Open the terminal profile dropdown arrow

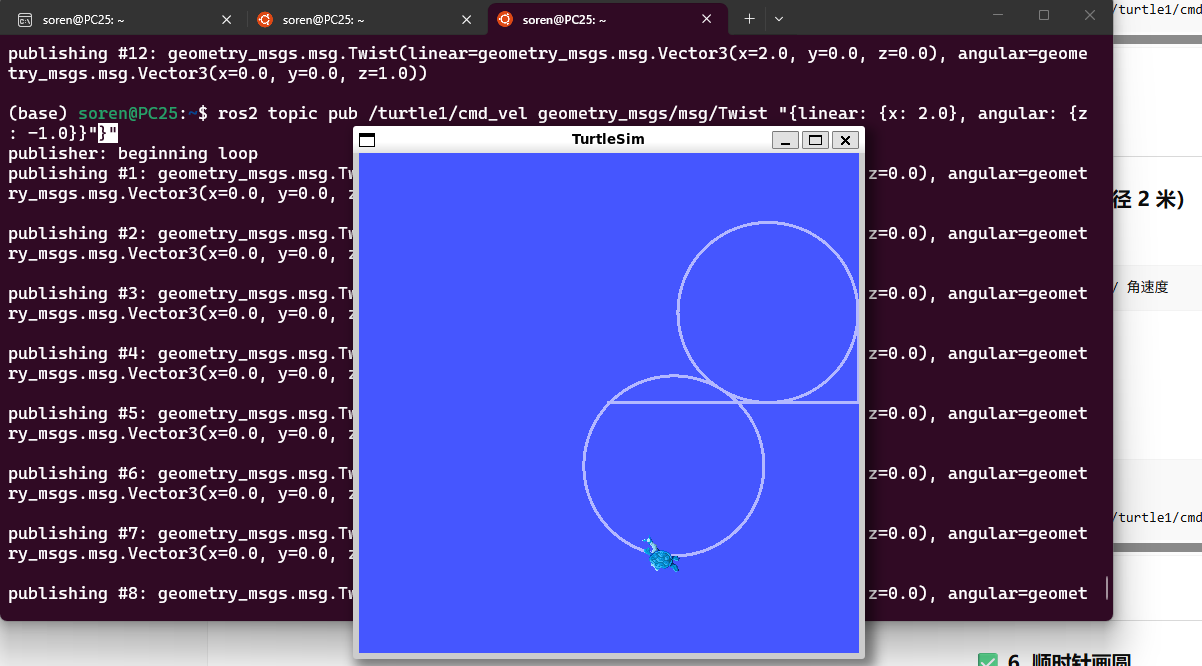(x=779, y=18)
